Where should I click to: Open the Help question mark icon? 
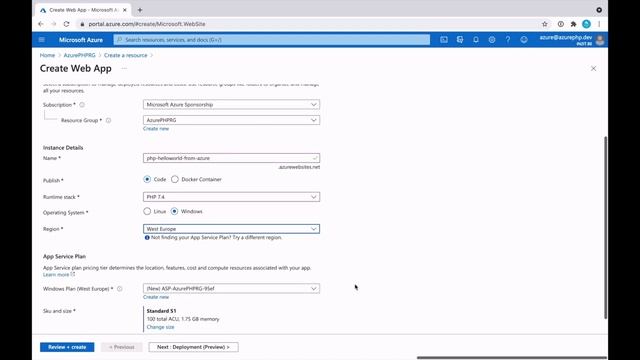[508, 40]
